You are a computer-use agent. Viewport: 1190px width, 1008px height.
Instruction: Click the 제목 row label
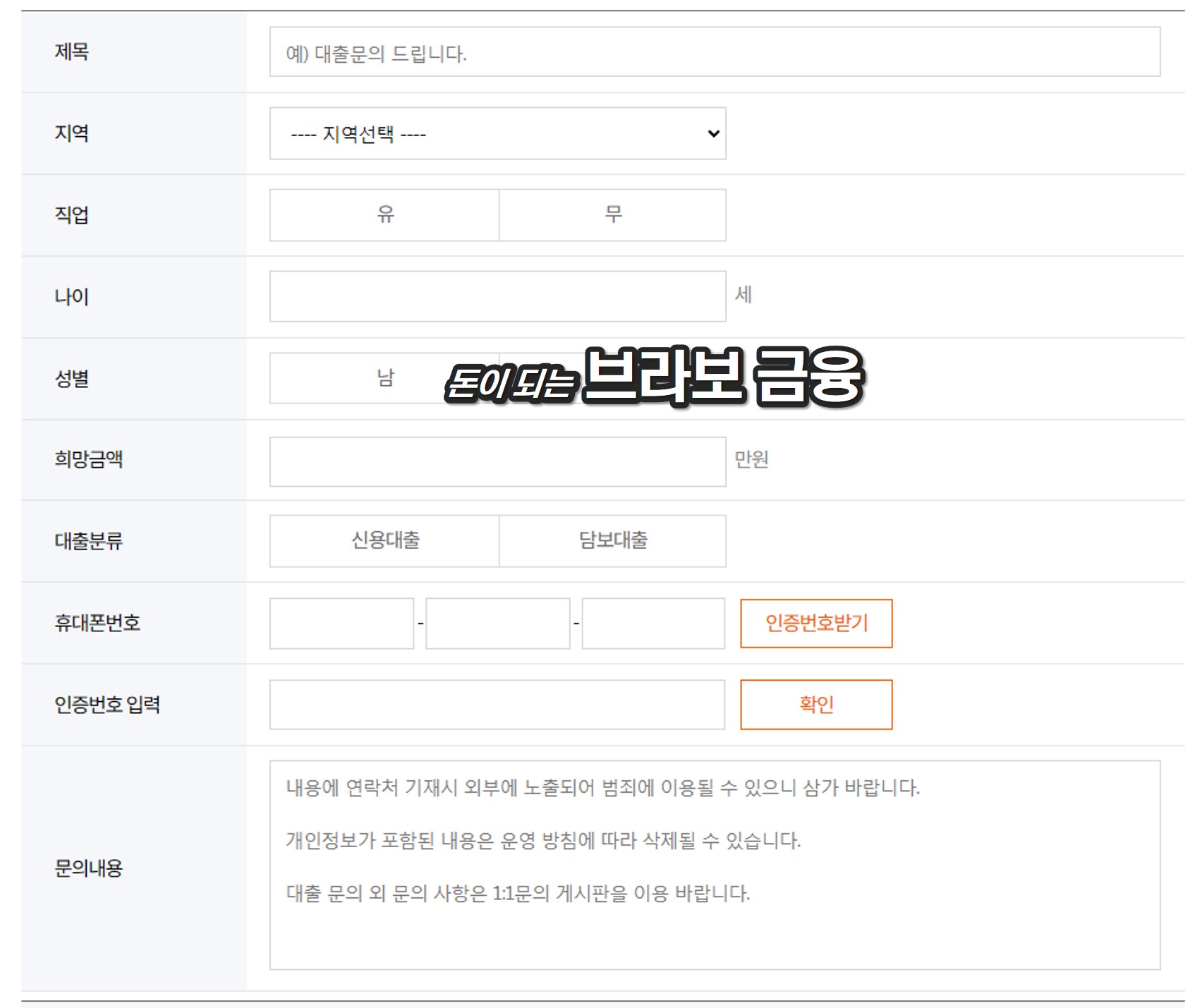[x=72, y=51]
